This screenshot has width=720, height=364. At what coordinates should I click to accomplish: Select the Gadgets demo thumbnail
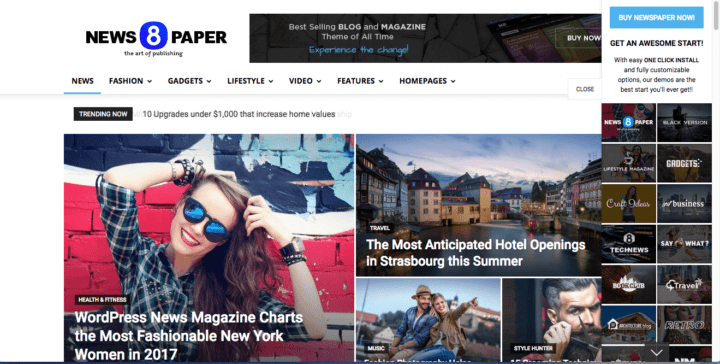click(684, 163)
